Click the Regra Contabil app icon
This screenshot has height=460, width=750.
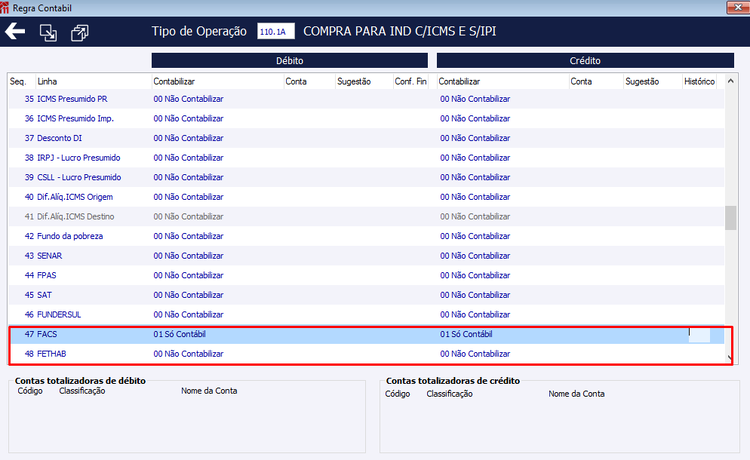(5, 8)
